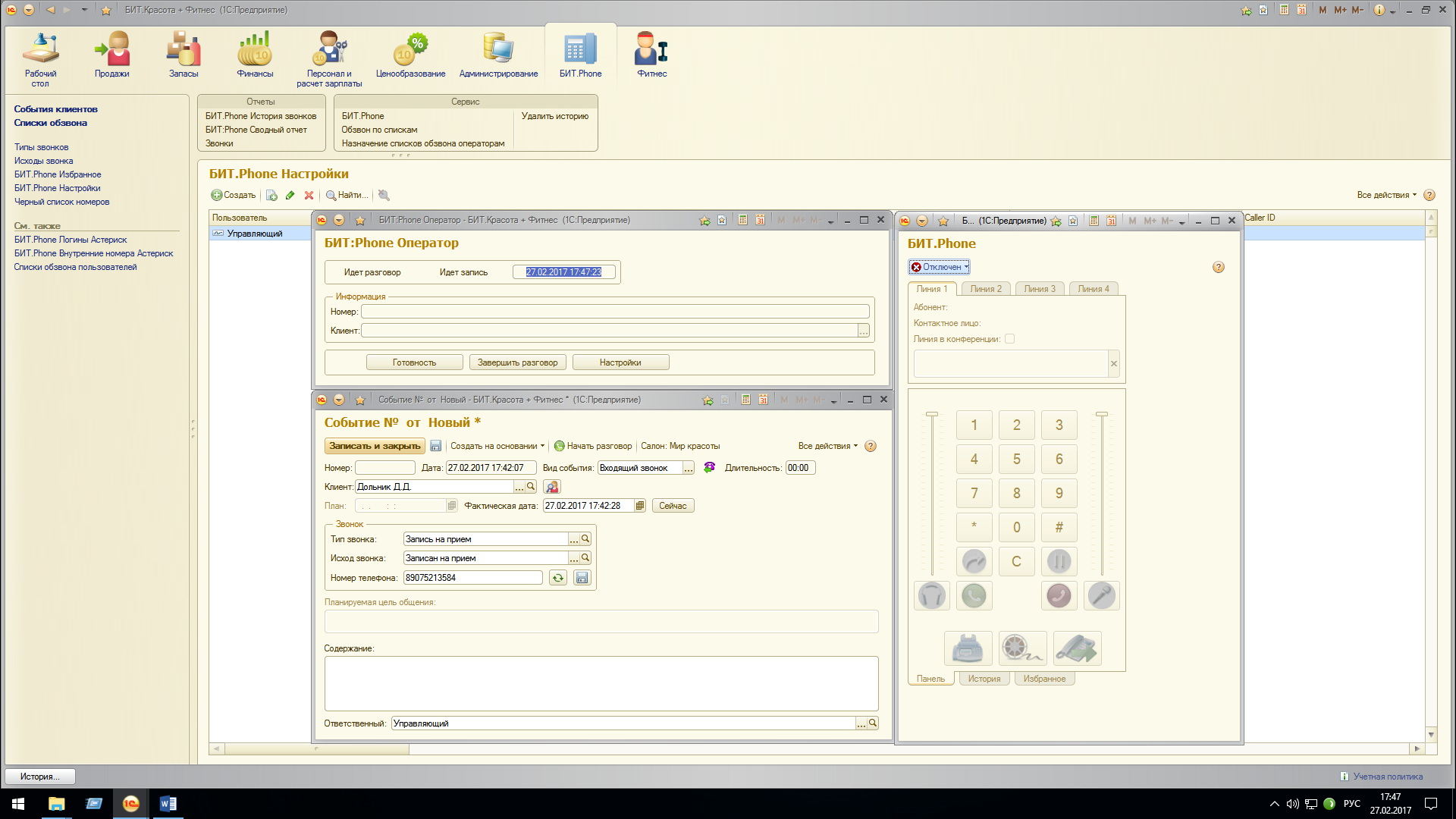Click the green refresh icon near phone number
Screen dimensions: 1456x819
[558, 578]
